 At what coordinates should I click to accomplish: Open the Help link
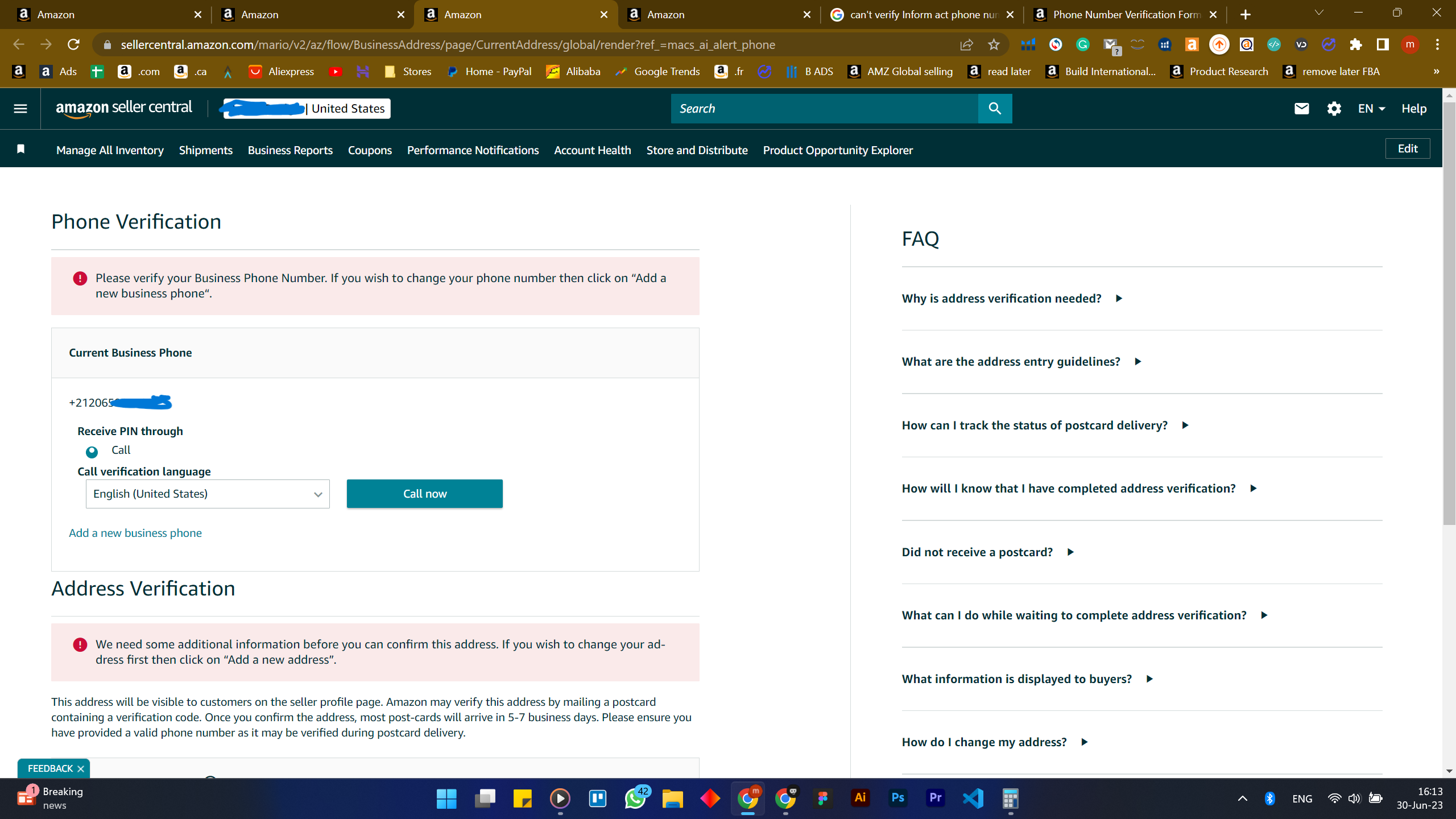pos(1414,109)
